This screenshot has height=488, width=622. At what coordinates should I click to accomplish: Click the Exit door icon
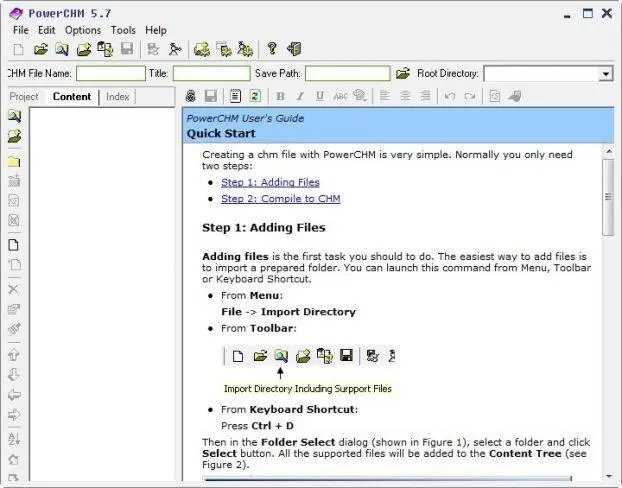[294, 49]
